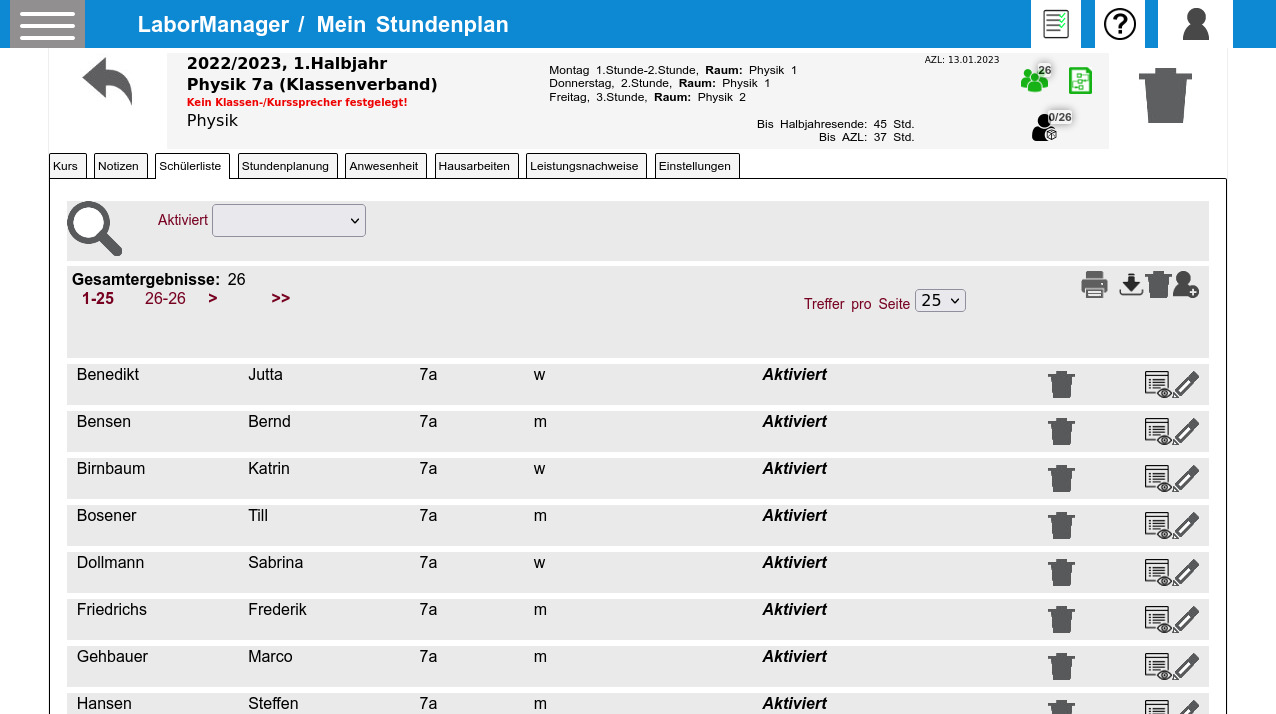Open the hamburger main menu
Screen dimensions: 1276x714
[x=47, y=24]
